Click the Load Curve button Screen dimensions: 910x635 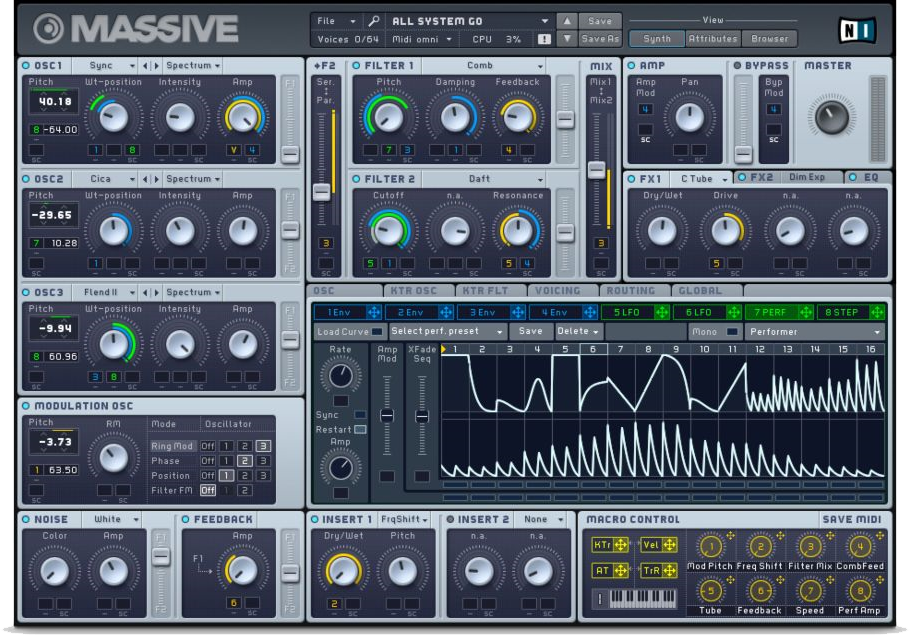coord(349,331)
